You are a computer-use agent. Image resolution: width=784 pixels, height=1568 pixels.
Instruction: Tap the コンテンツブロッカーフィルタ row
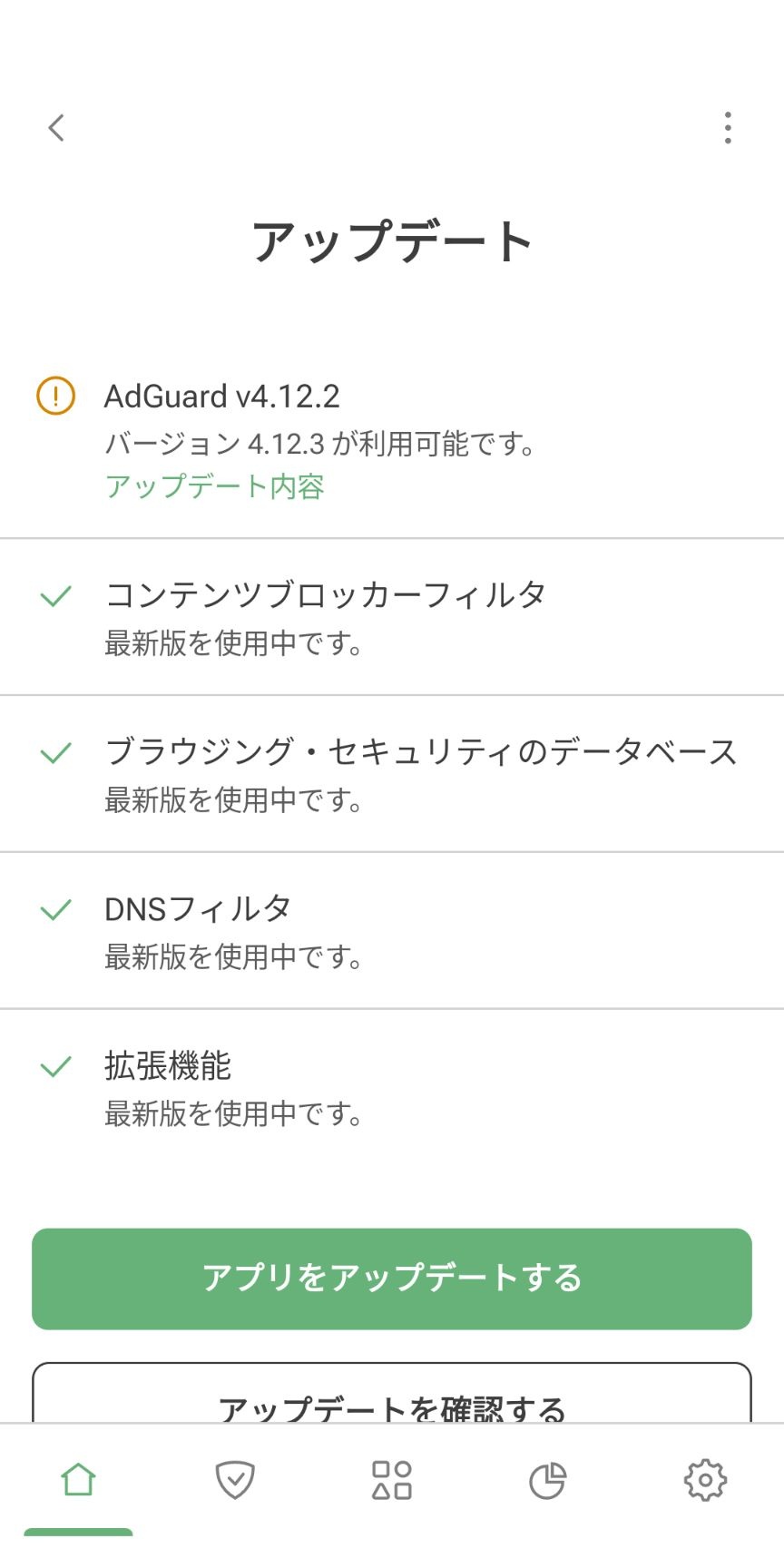pyautogui.click(x=392, y=617)
